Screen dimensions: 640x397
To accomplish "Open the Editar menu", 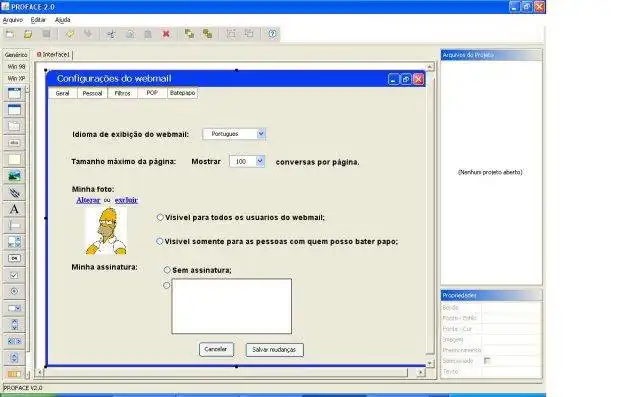I will click(x=38, y=20).
